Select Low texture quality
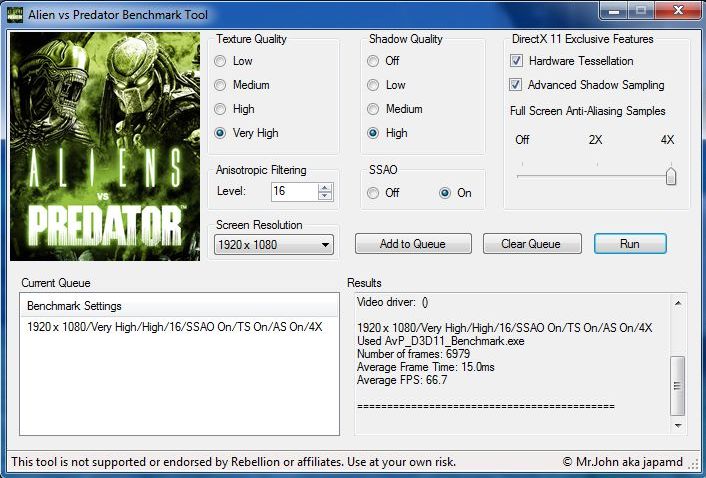Image resolution: width=706 pixels, height=478 pixels. [220, 61]
